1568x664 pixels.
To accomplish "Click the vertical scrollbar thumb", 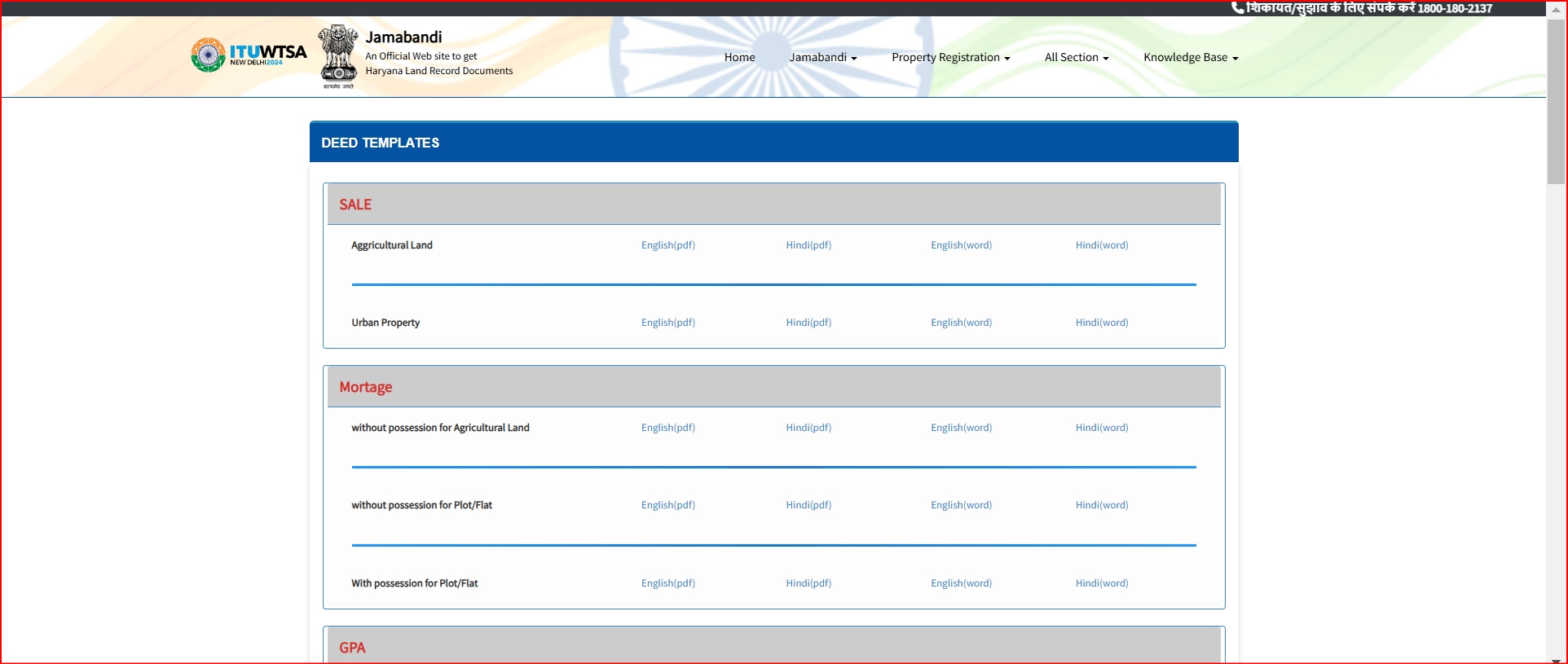I will (x=1556, y=98).
